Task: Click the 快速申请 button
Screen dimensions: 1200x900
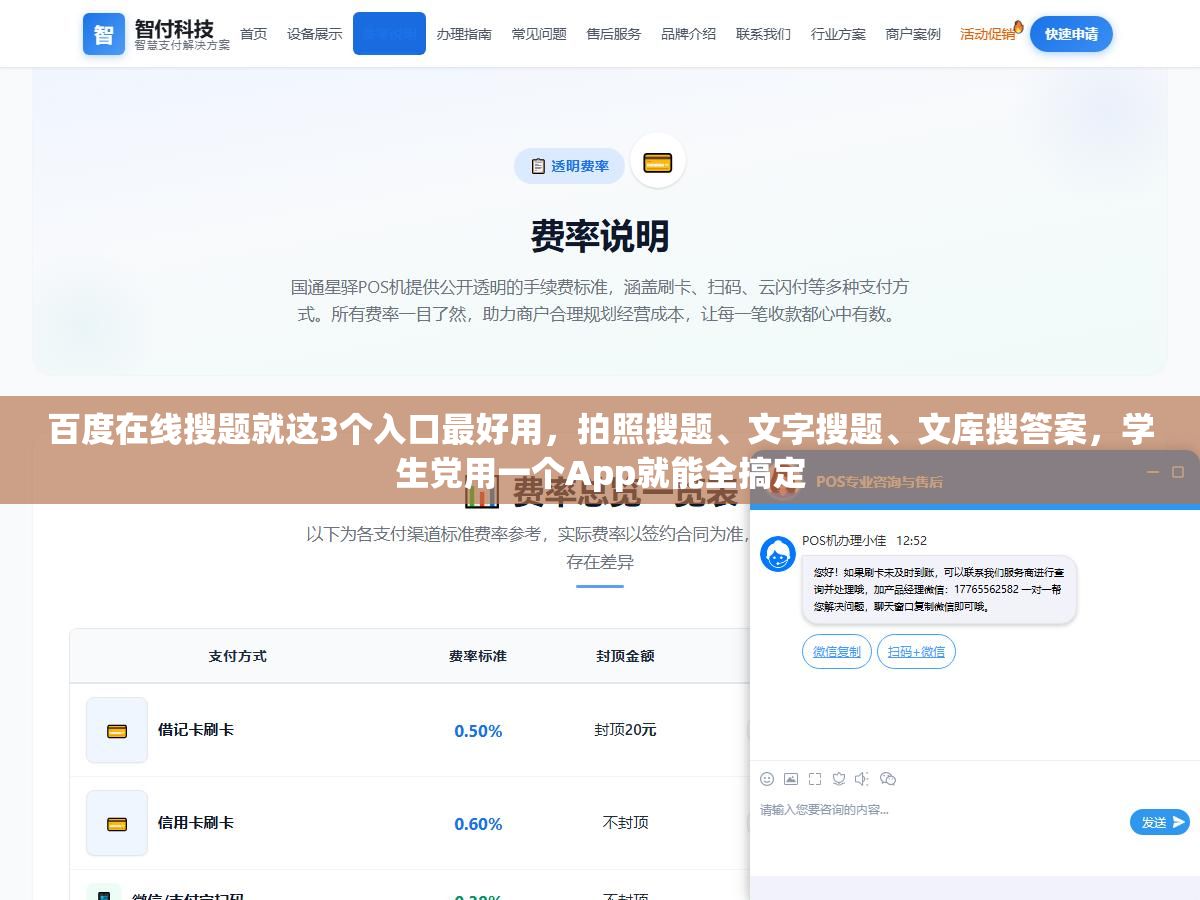Action: pos(1071,34)
